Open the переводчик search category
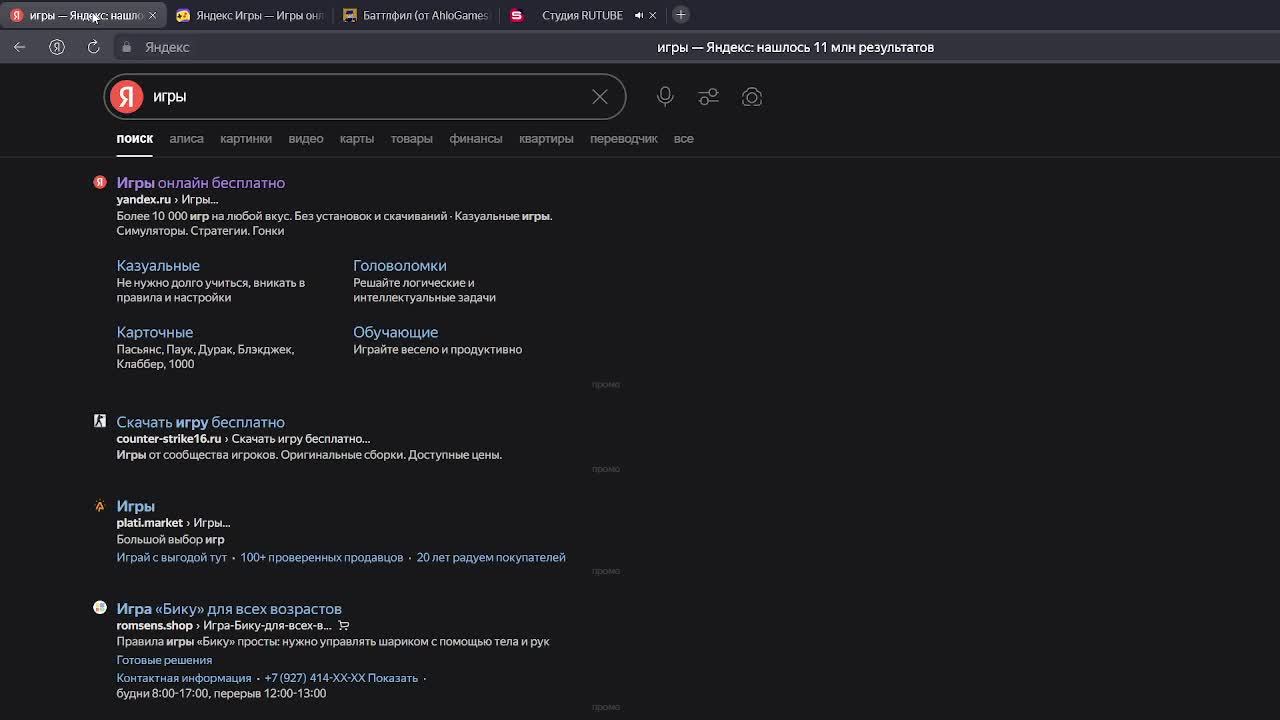This screenshot has width=1280, height=720. [x=624, y=139]
